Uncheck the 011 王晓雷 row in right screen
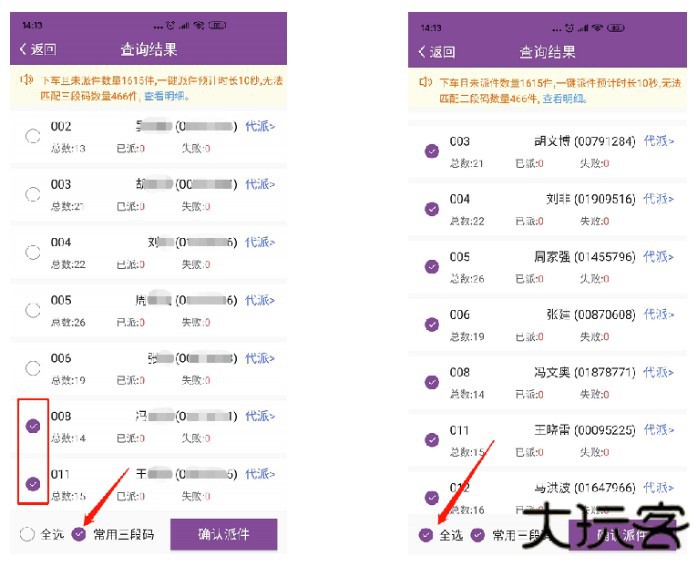The height and width of the screenshot is (566, 700). coord(432,440)
